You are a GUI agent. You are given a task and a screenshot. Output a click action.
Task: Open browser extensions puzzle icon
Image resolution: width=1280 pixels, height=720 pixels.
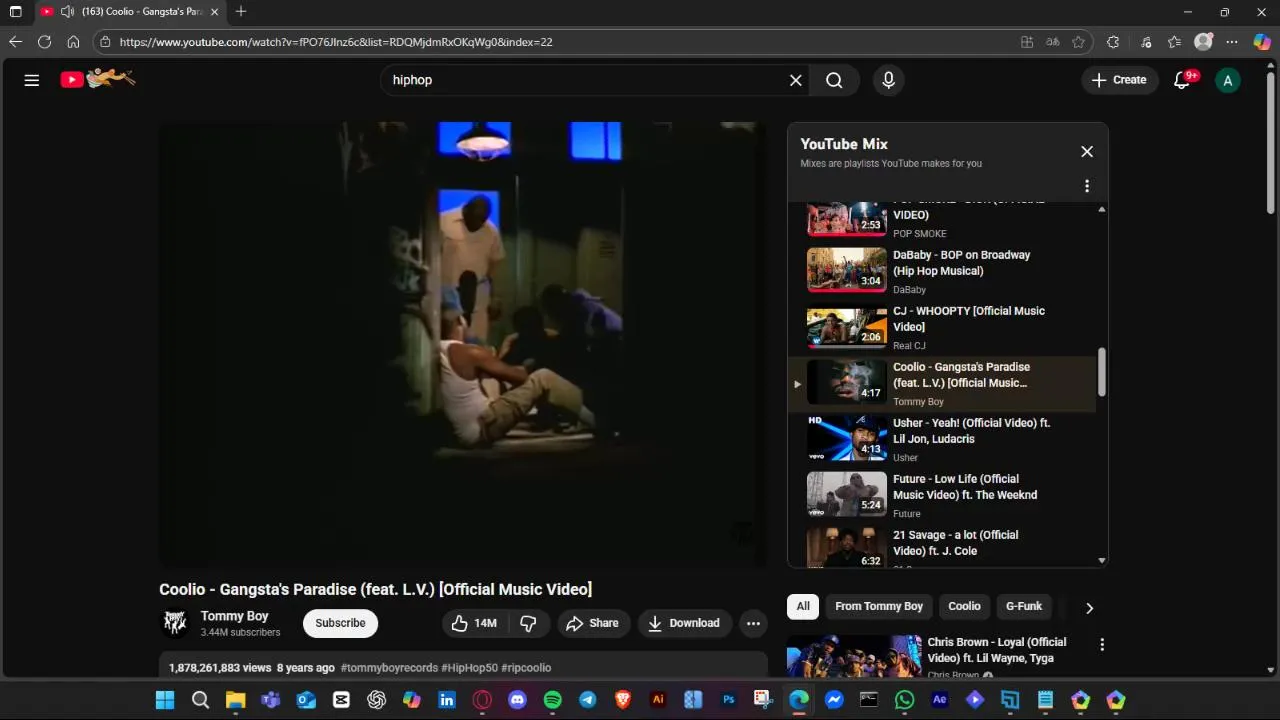(1113, 42)
